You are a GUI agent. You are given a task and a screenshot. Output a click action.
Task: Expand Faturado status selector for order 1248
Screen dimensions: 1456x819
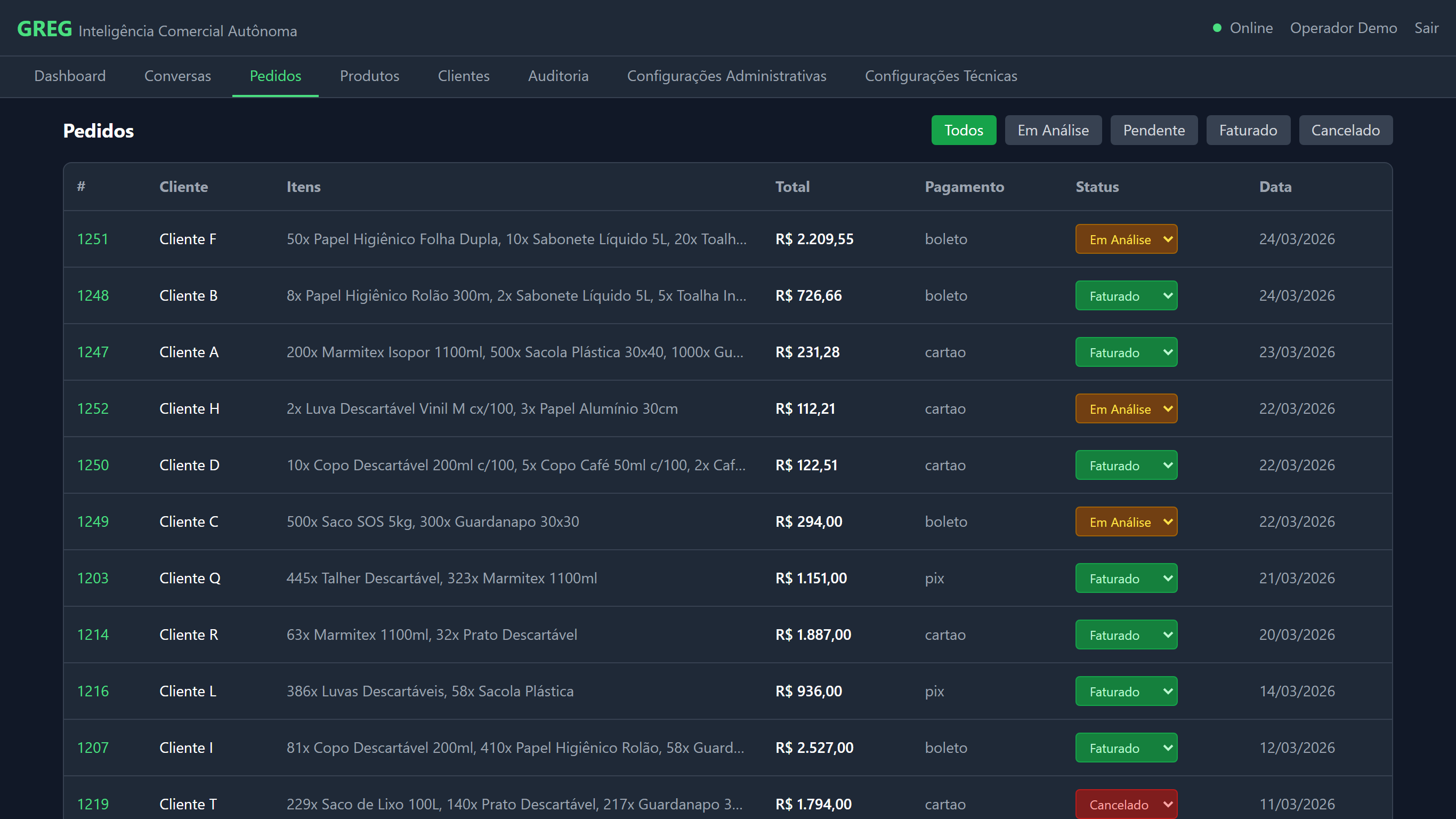tap(1126, 296)
